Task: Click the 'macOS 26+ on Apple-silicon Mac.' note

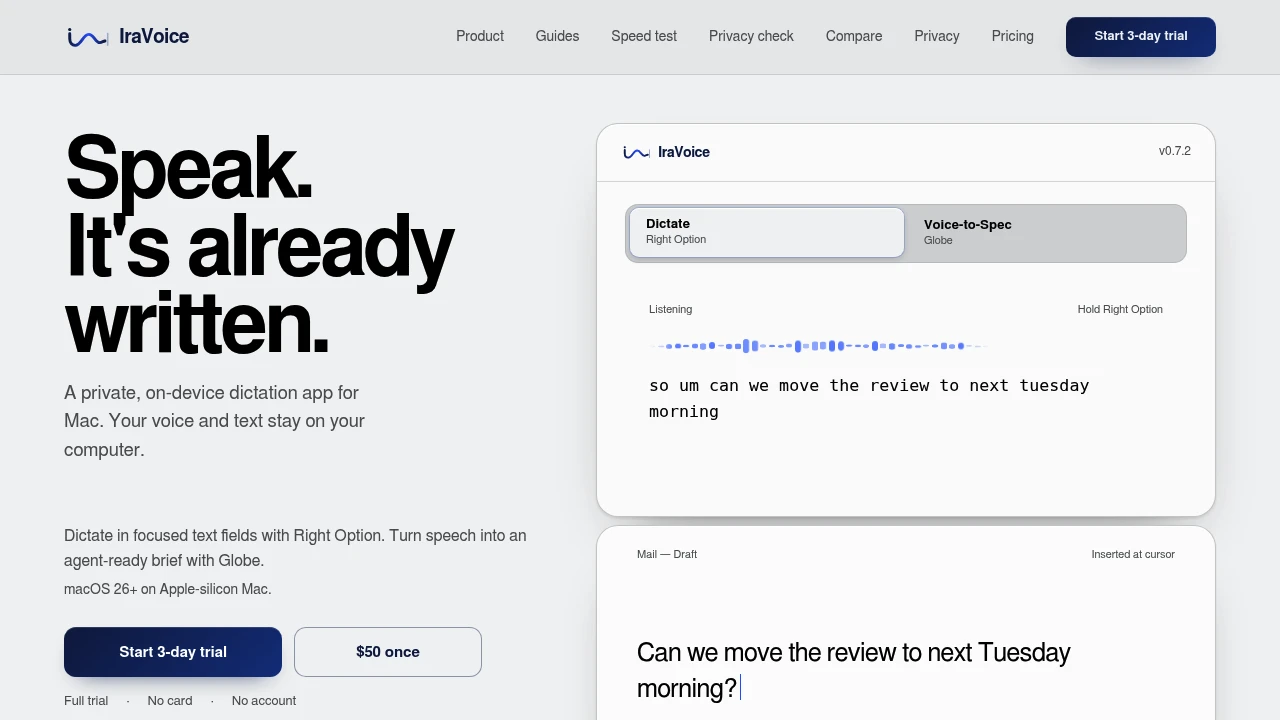Action: point(168,589)
